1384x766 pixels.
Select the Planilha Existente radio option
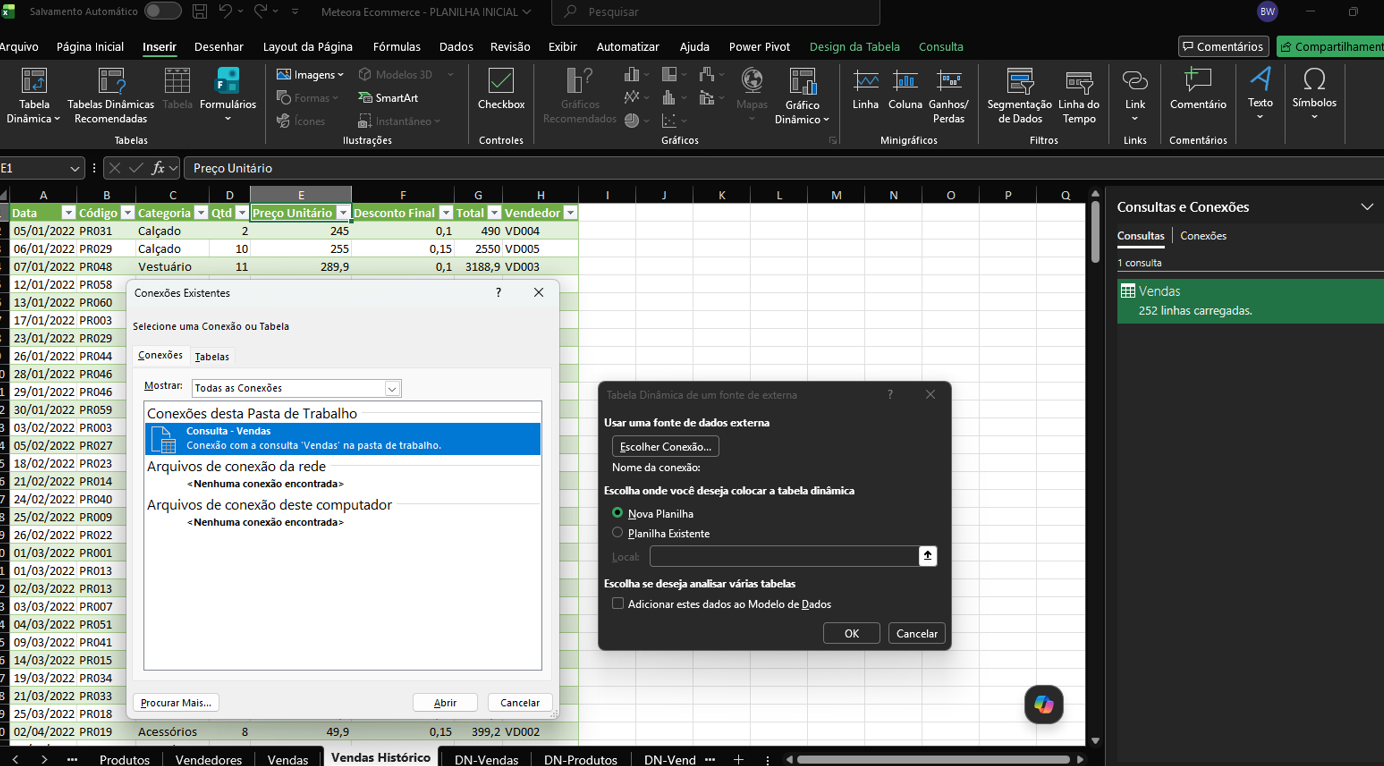click(x=617, y=533)
